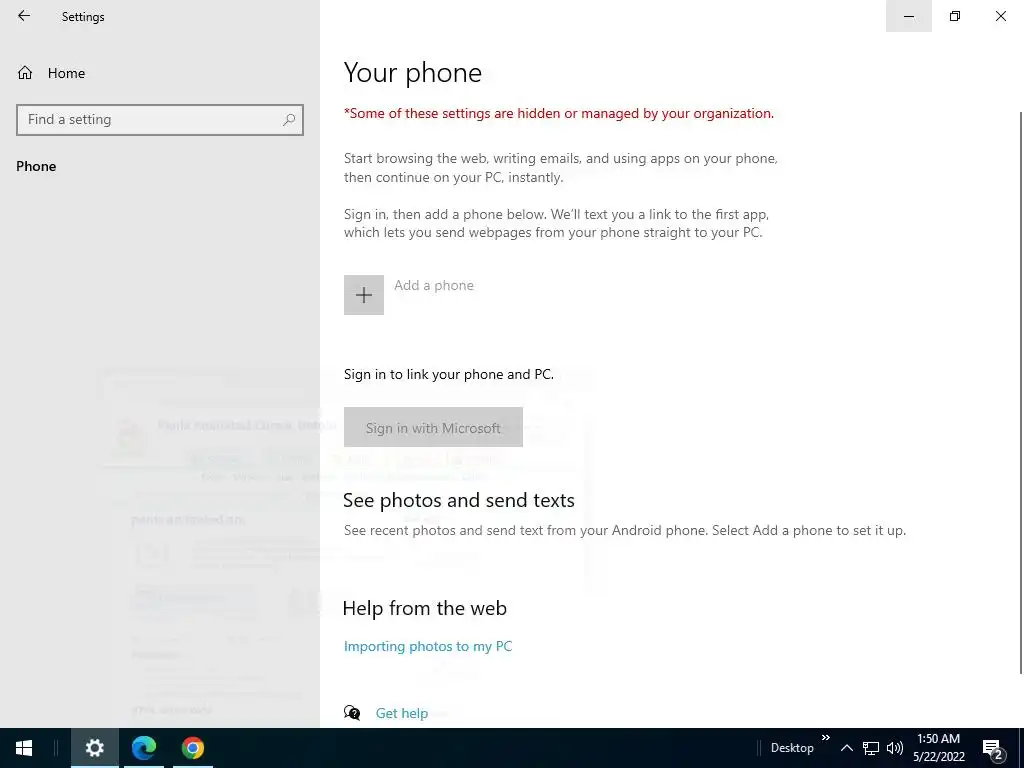The height and width of the screenshot is (768, 1024).
Task: Click the vertical scrollbar in Settings
Action: click(1020, 392)
